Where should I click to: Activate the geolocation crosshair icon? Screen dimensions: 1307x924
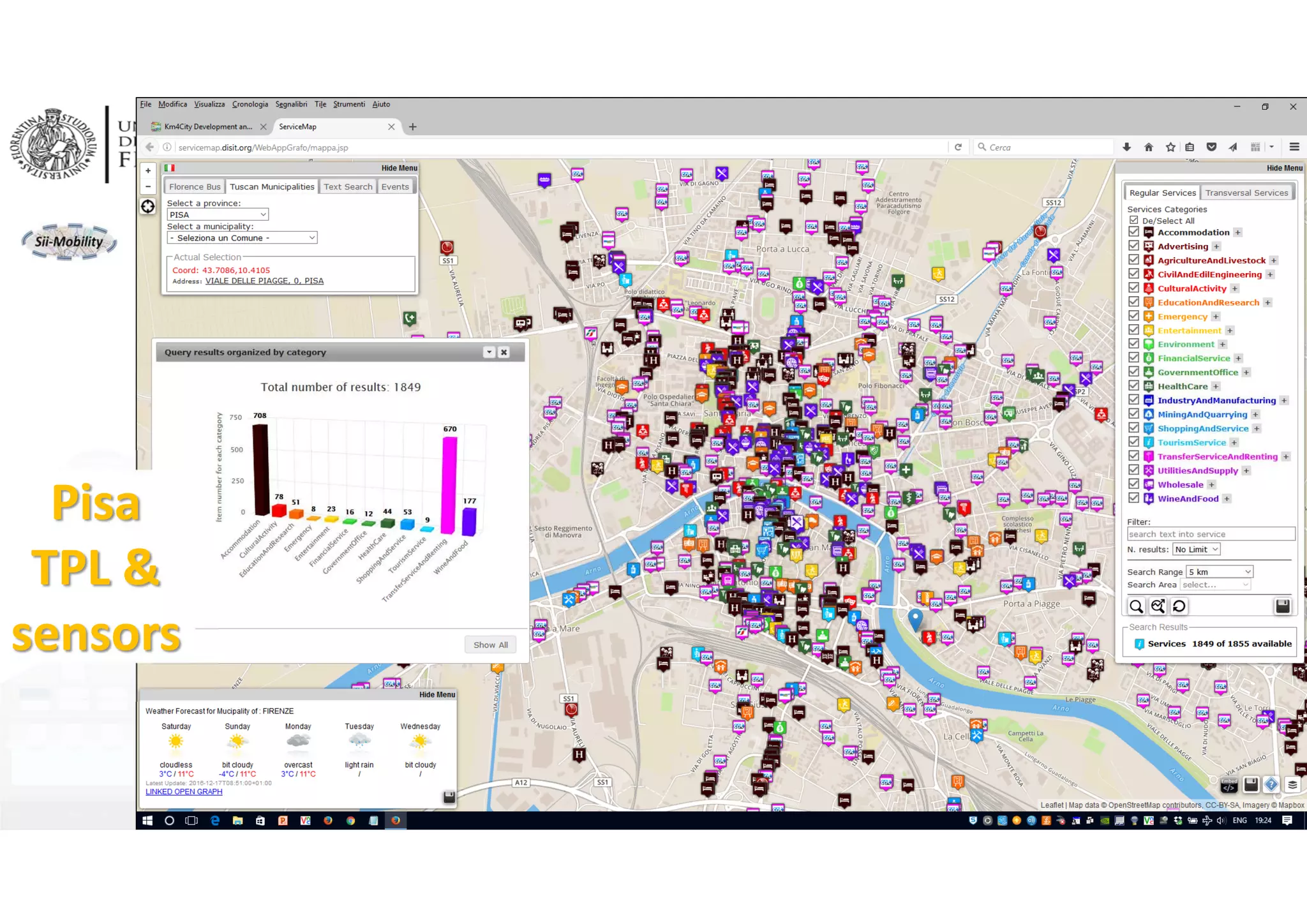(x=148, y=206)
